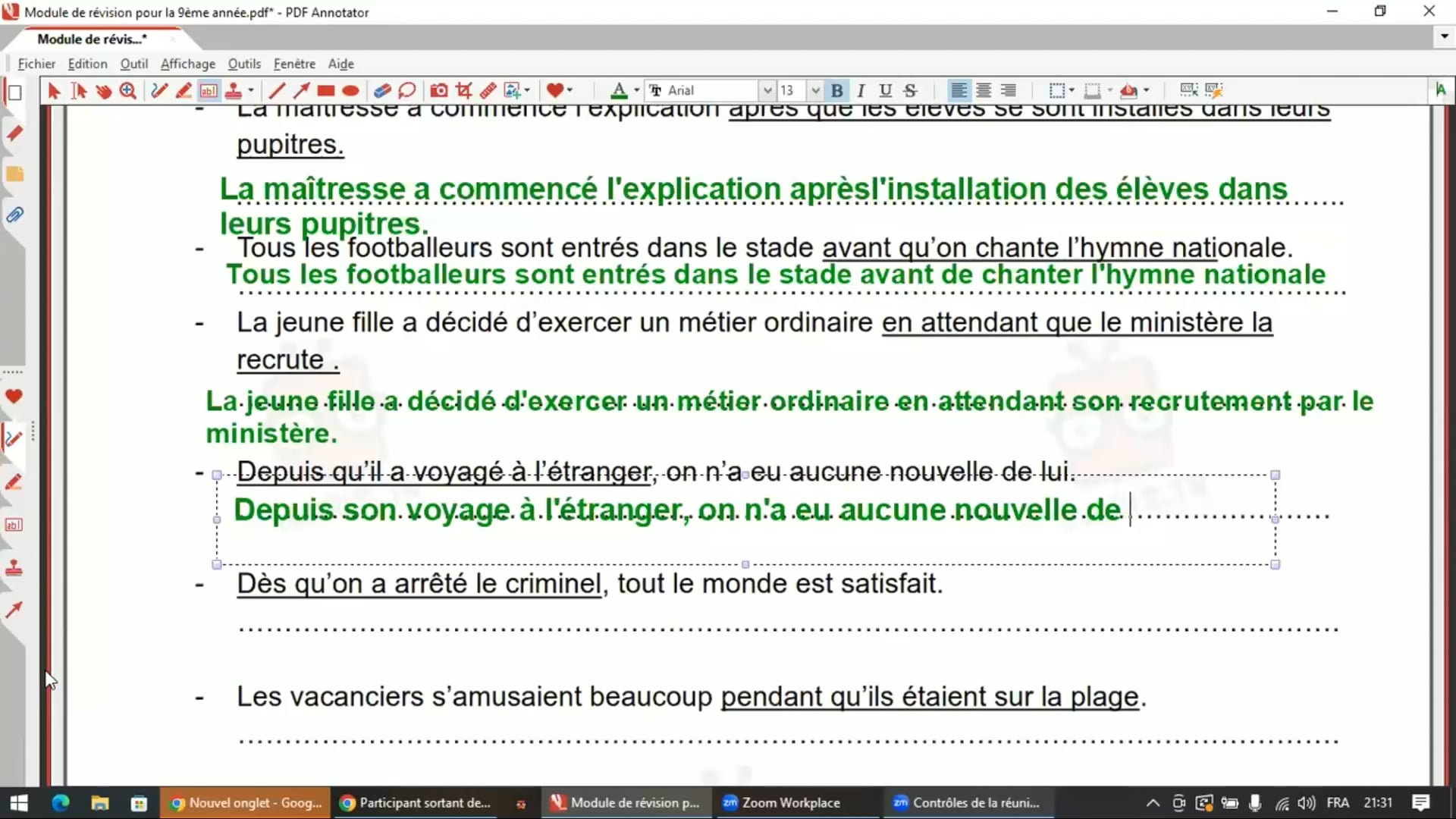Open the Affichage menu

pos(187,64)
